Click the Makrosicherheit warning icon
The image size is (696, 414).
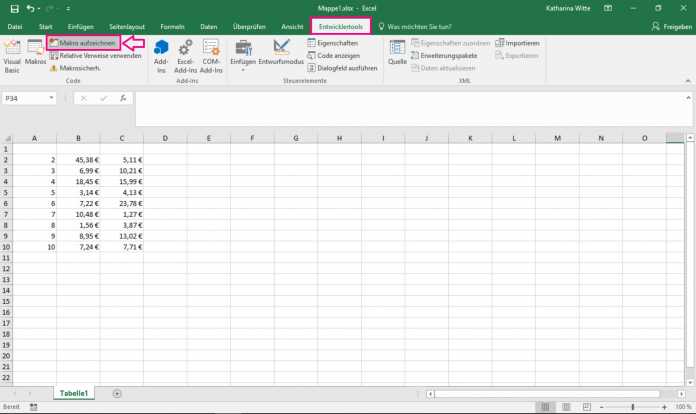[53, 68]
